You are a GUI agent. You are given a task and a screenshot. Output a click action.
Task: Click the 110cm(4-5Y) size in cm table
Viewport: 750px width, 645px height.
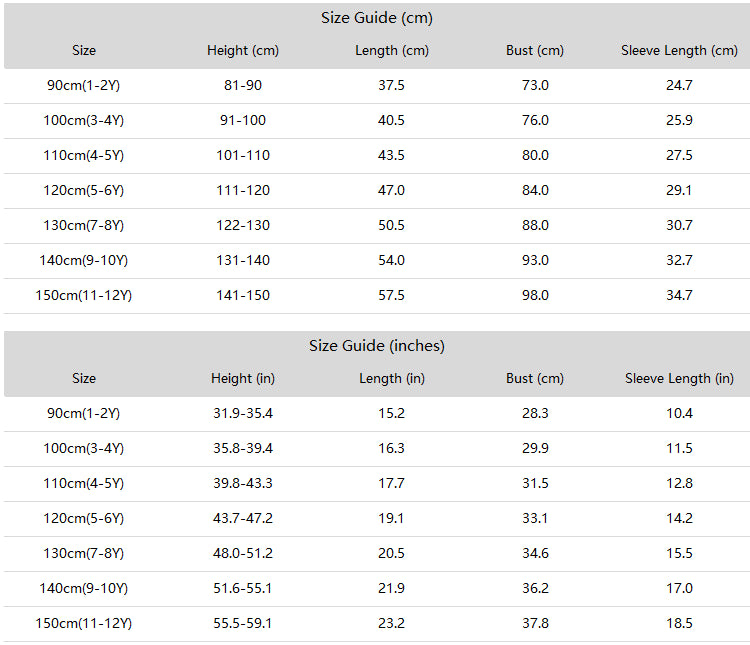point(83,156)
